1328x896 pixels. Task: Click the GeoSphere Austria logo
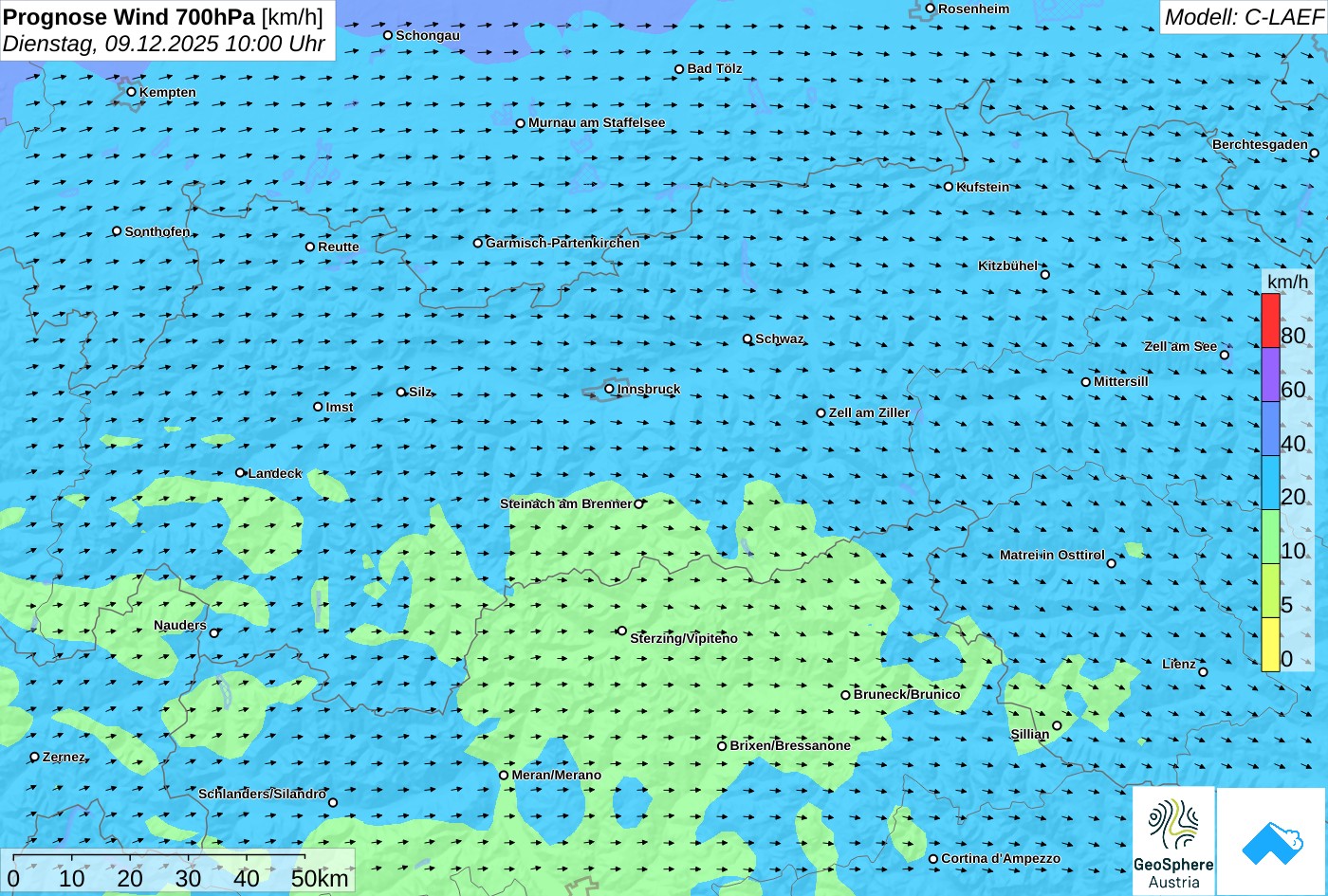point(1173,841)
